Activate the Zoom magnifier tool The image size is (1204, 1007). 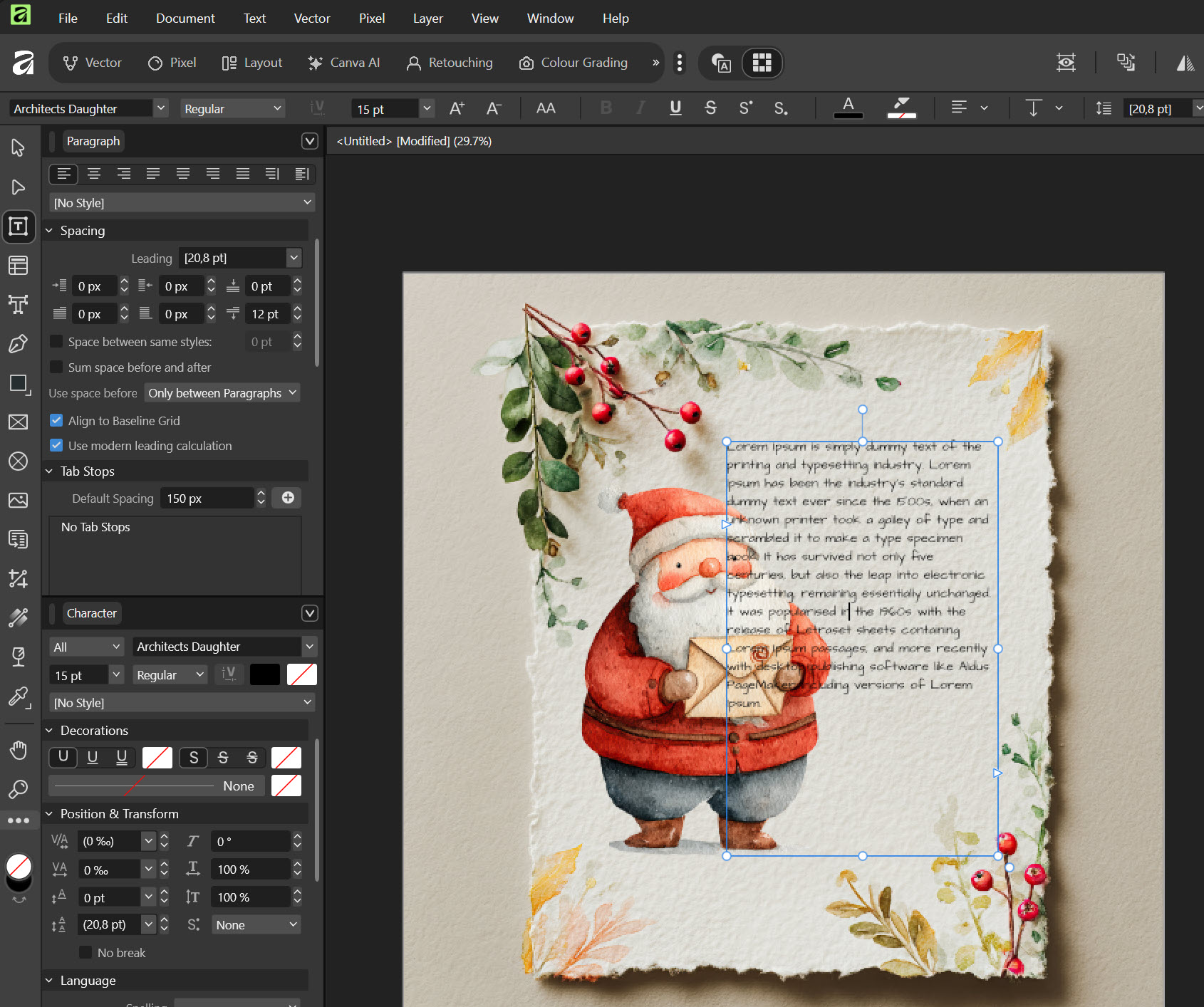[x=19, y=789]
